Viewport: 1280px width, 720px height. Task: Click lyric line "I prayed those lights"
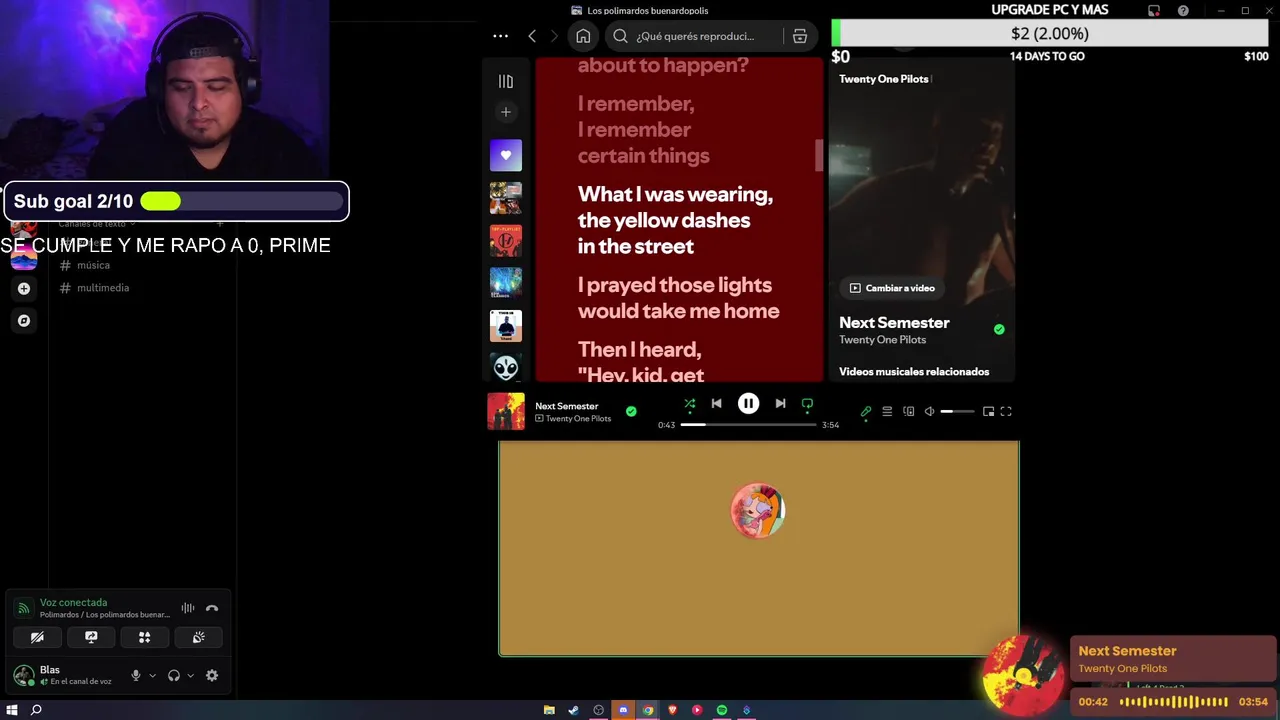click(x=675, y=285)
